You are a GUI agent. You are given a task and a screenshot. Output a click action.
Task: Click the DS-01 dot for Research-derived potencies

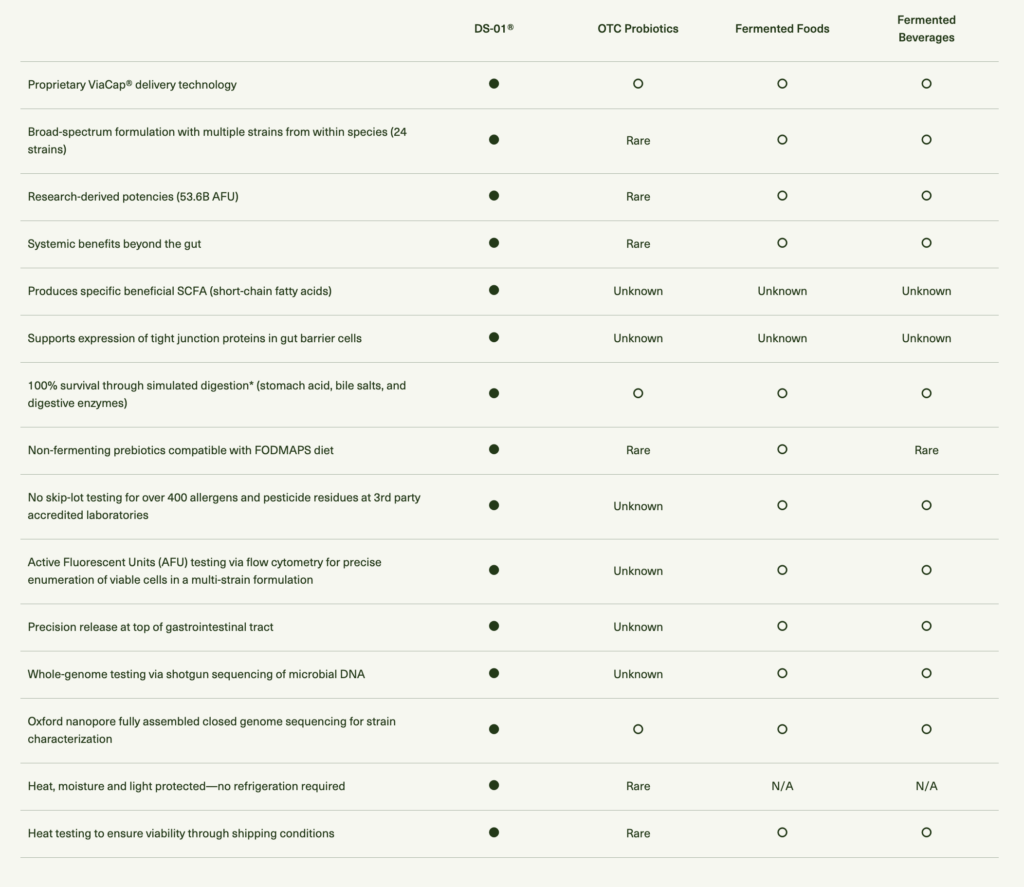tap(494, 196)
